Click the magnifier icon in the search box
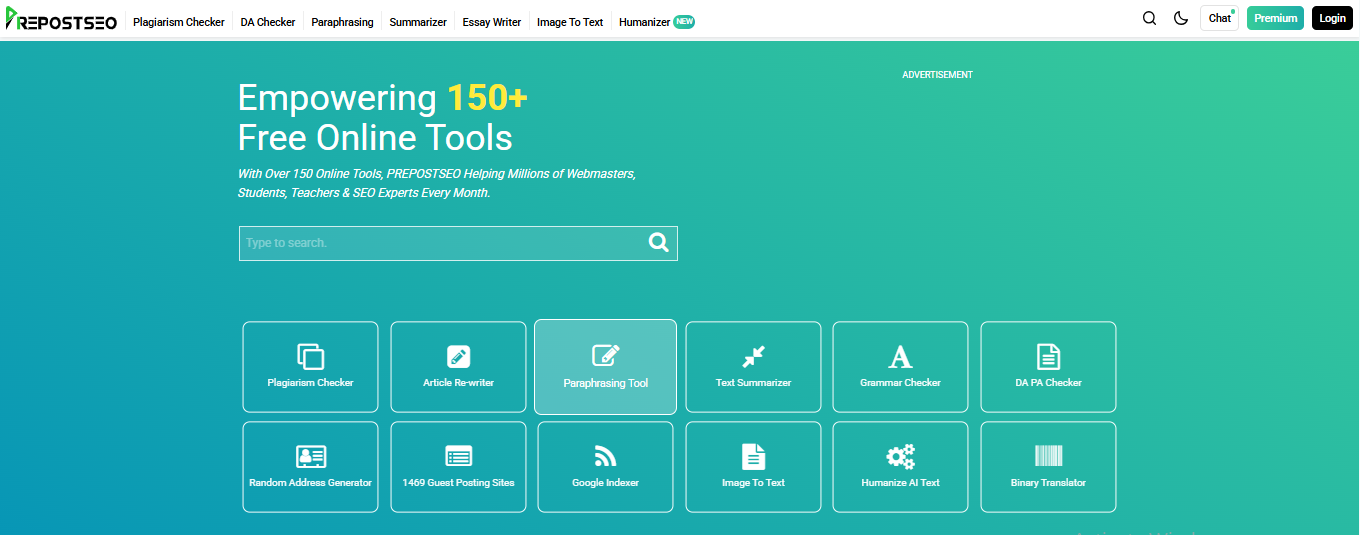The width and height of the screenshot is (1360, 535). point(658,242)
